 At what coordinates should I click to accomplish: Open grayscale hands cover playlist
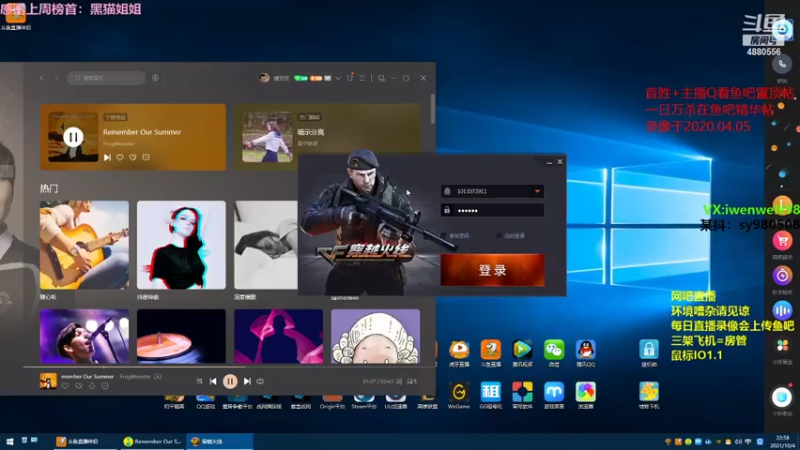pyautogui.click(x=266, y=245)
